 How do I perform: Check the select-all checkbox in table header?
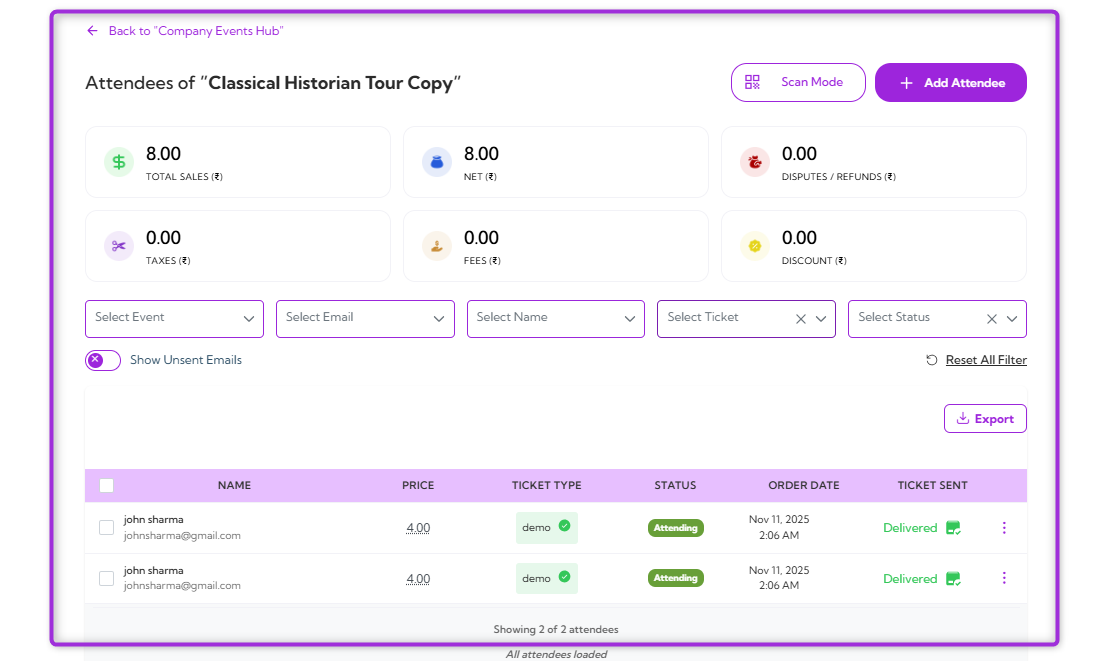(106, 485)
